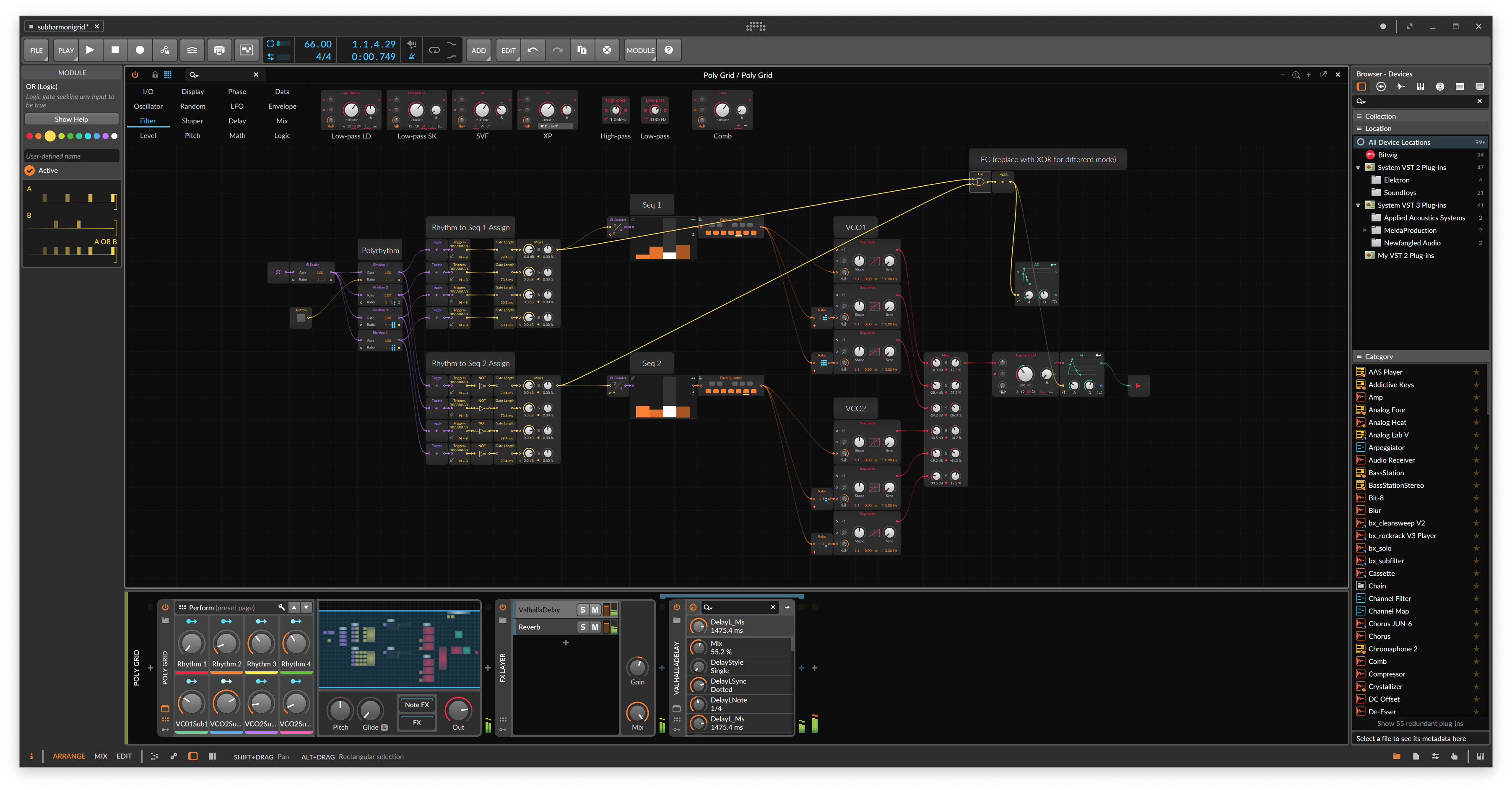1512x790 pixels.
Task: Click the User-defined name field
Action: [72, 156]
